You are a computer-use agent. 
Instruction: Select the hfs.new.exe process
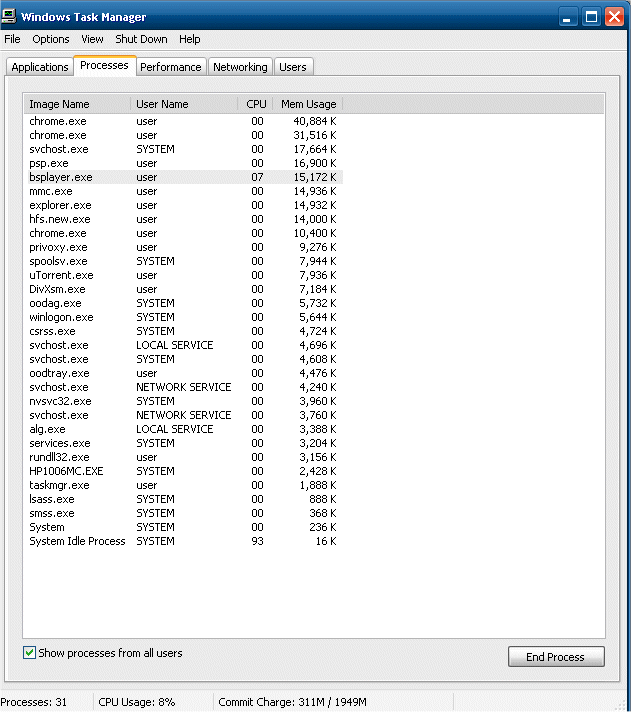coord(183,219)
